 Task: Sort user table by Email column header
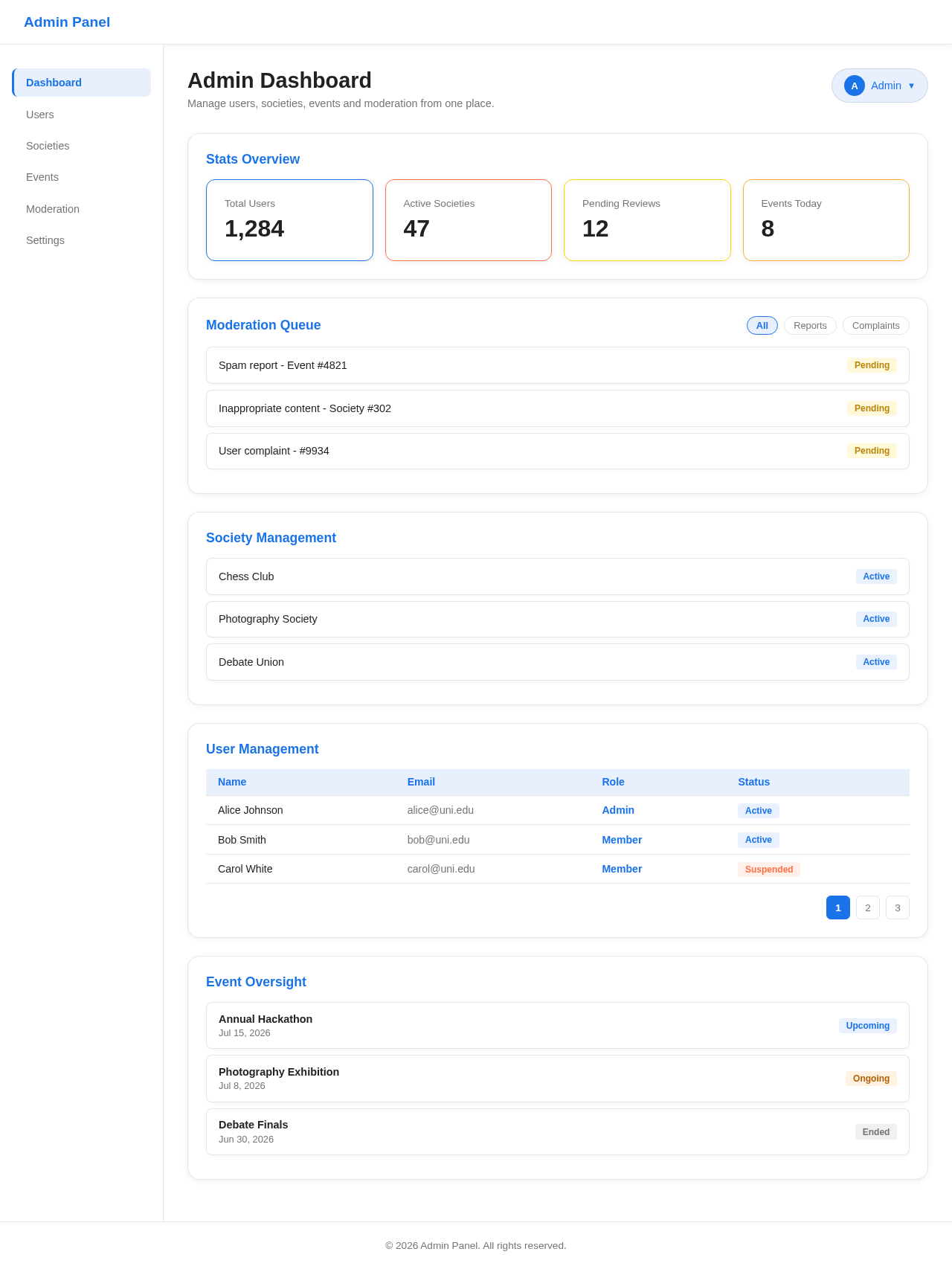(421, 782)
